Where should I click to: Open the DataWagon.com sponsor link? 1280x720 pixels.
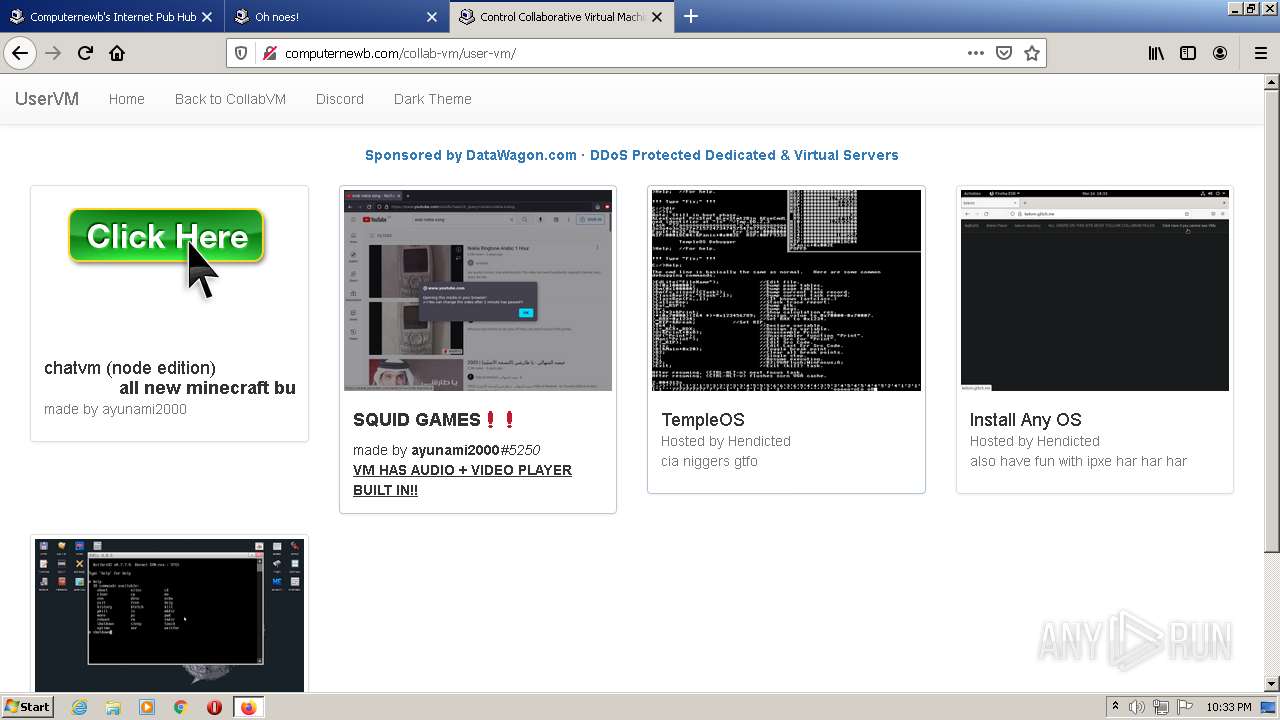coord(632,155)
